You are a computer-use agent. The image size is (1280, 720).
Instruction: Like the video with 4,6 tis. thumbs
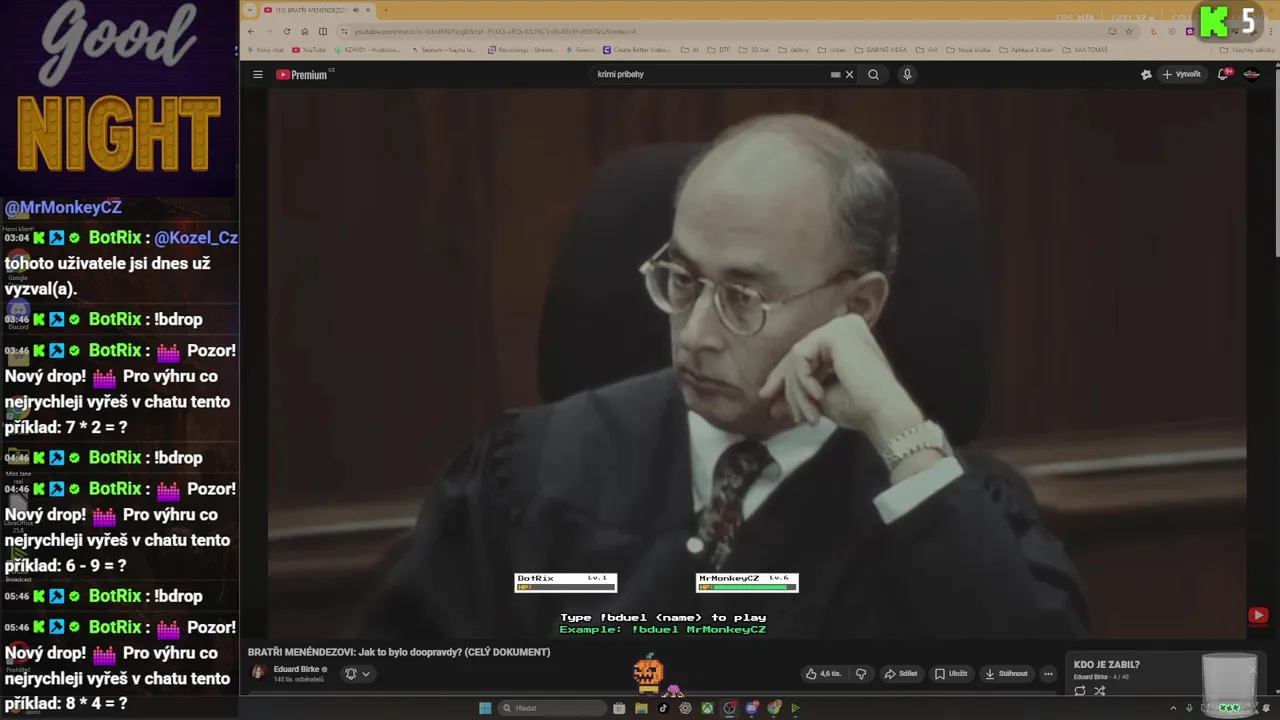click(x=825, y=674)
